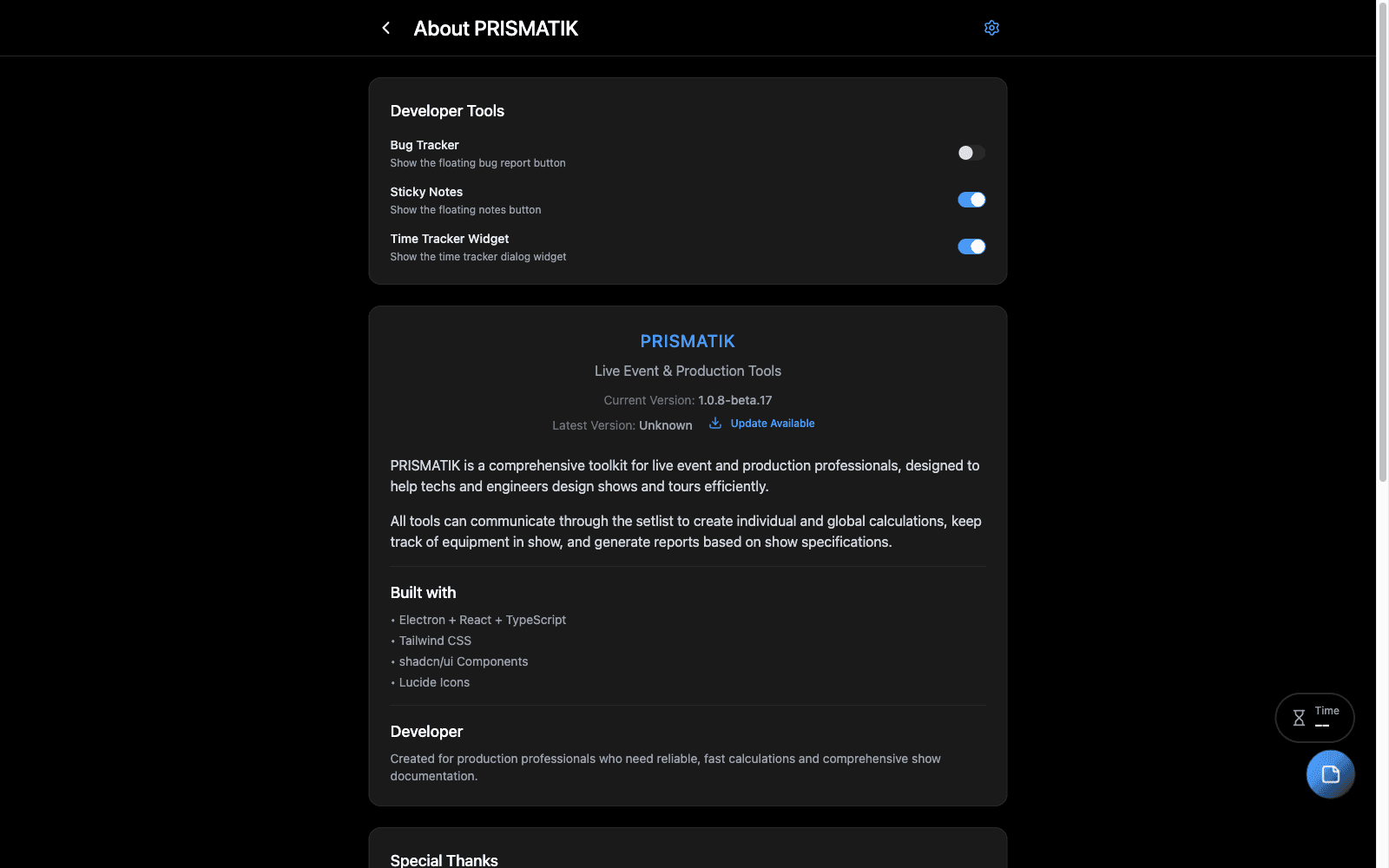Image resolution: width=1389 pixels, height=868 pixels.
Task: Click Live Event & Production Tools subtitle
Action: pyautogui.click(x=688, y=371)
